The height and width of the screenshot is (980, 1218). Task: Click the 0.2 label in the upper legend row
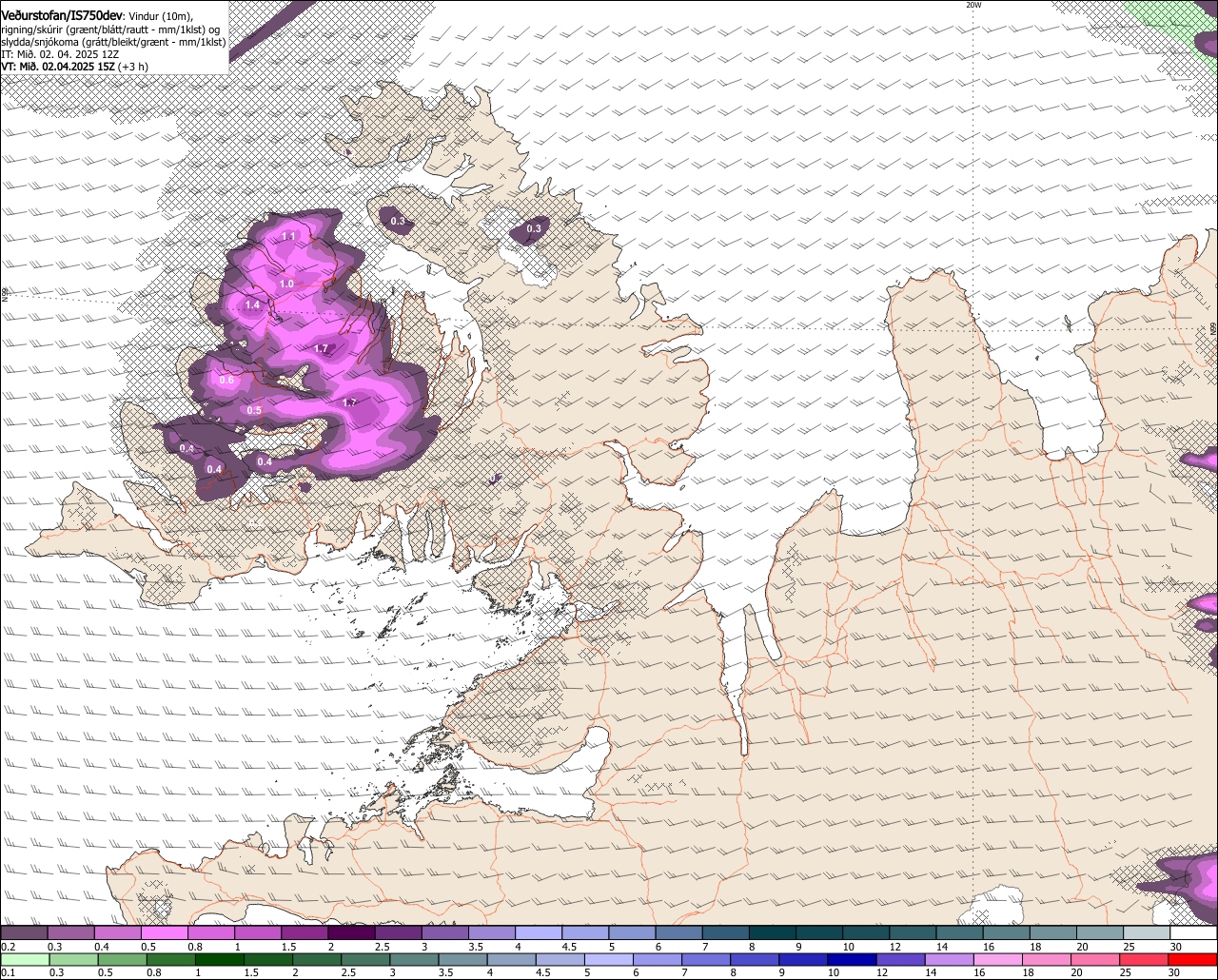tap(9, 948)
